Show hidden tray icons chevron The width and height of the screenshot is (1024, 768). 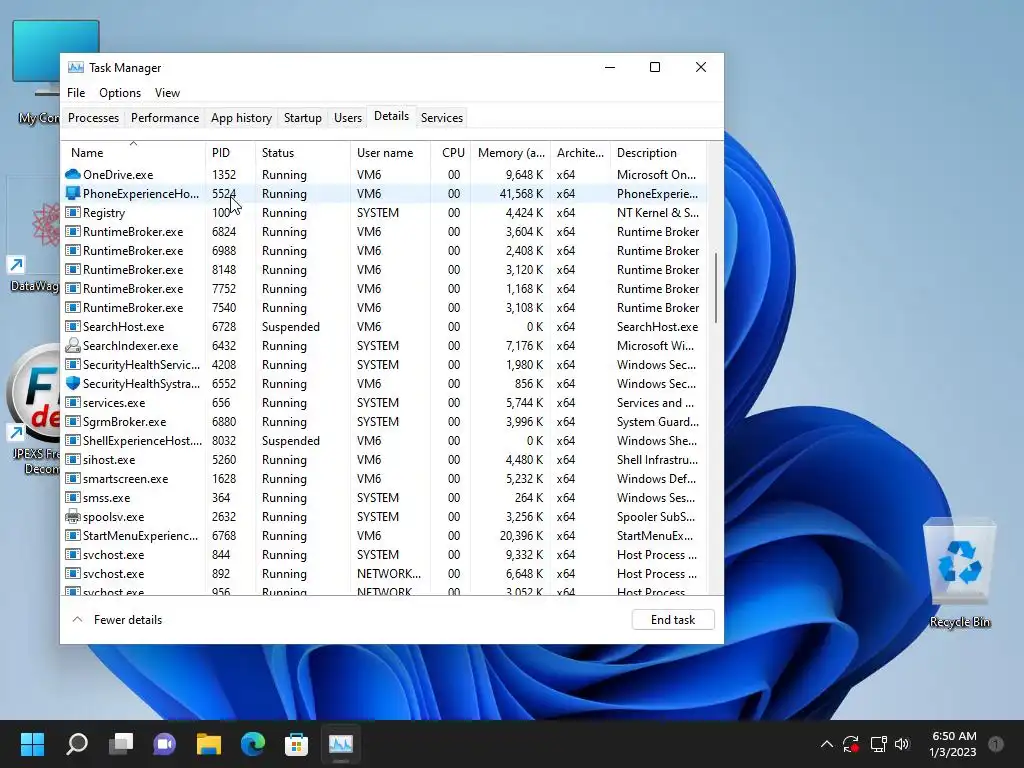tap(827, 744)
